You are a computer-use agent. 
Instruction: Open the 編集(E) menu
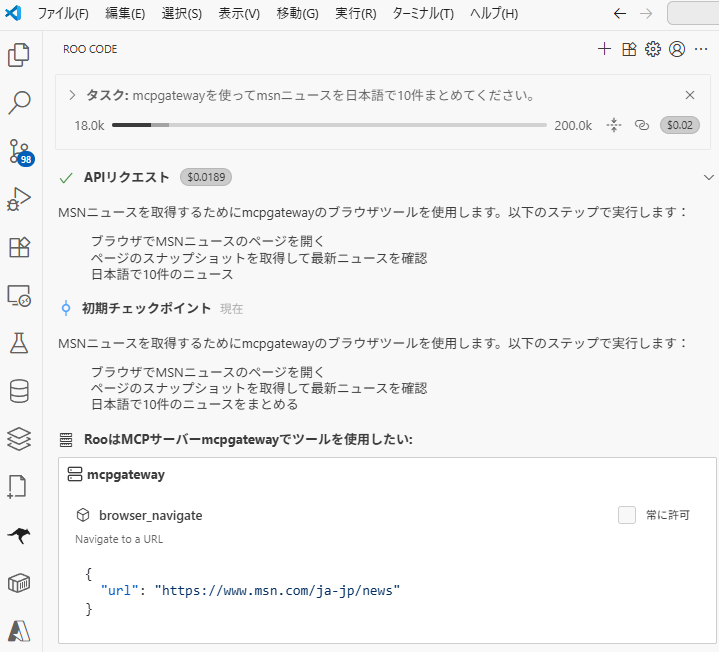point(125,13)
